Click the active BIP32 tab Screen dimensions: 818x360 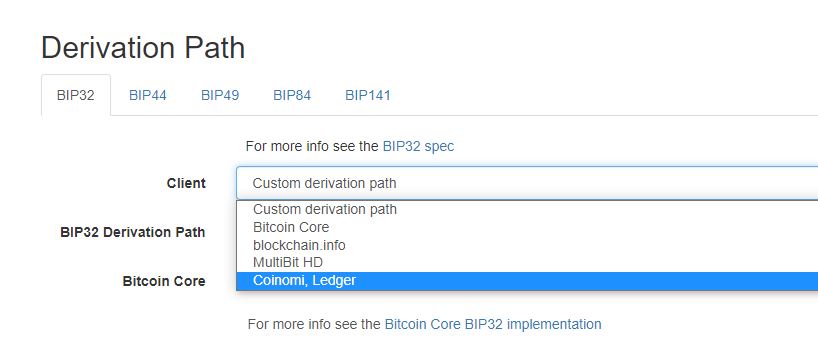point(76,95)
